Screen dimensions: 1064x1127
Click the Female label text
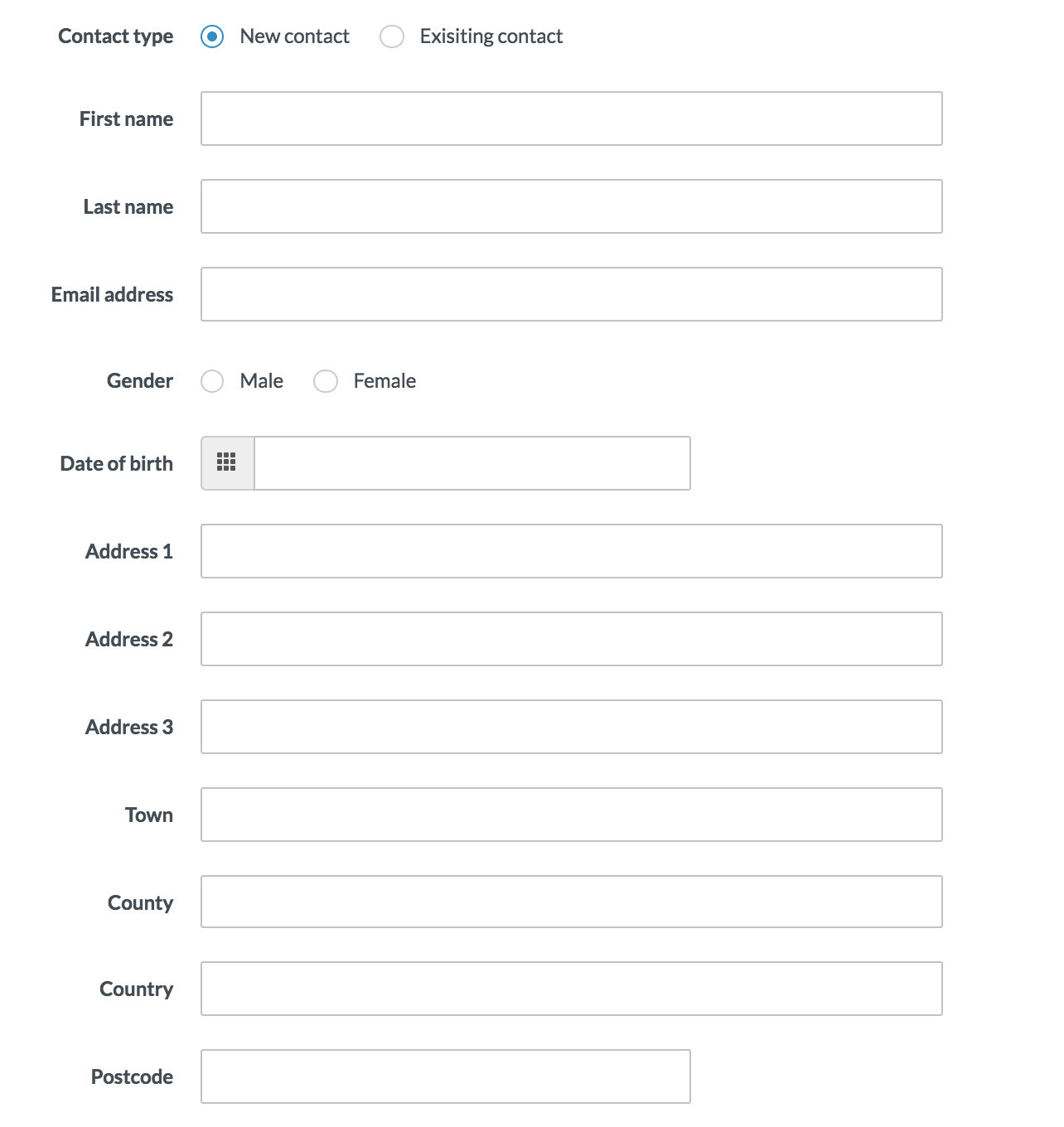tap(384, 381)
